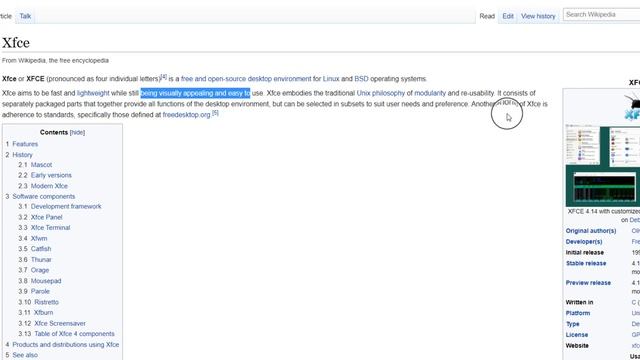Click 'From Wikipedia, the free encyclopedia' tagline
Image resolution: width=640 pixels, height=360 pixels.
click(56, 61)
